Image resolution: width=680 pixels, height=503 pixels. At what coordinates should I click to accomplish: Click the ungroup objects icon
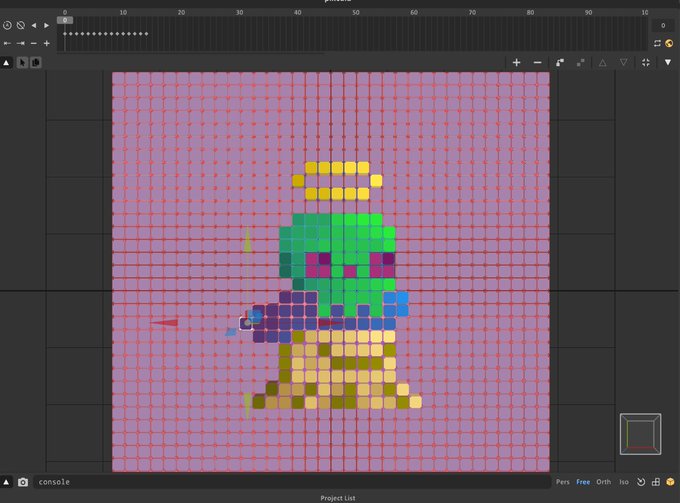(581, 63)
